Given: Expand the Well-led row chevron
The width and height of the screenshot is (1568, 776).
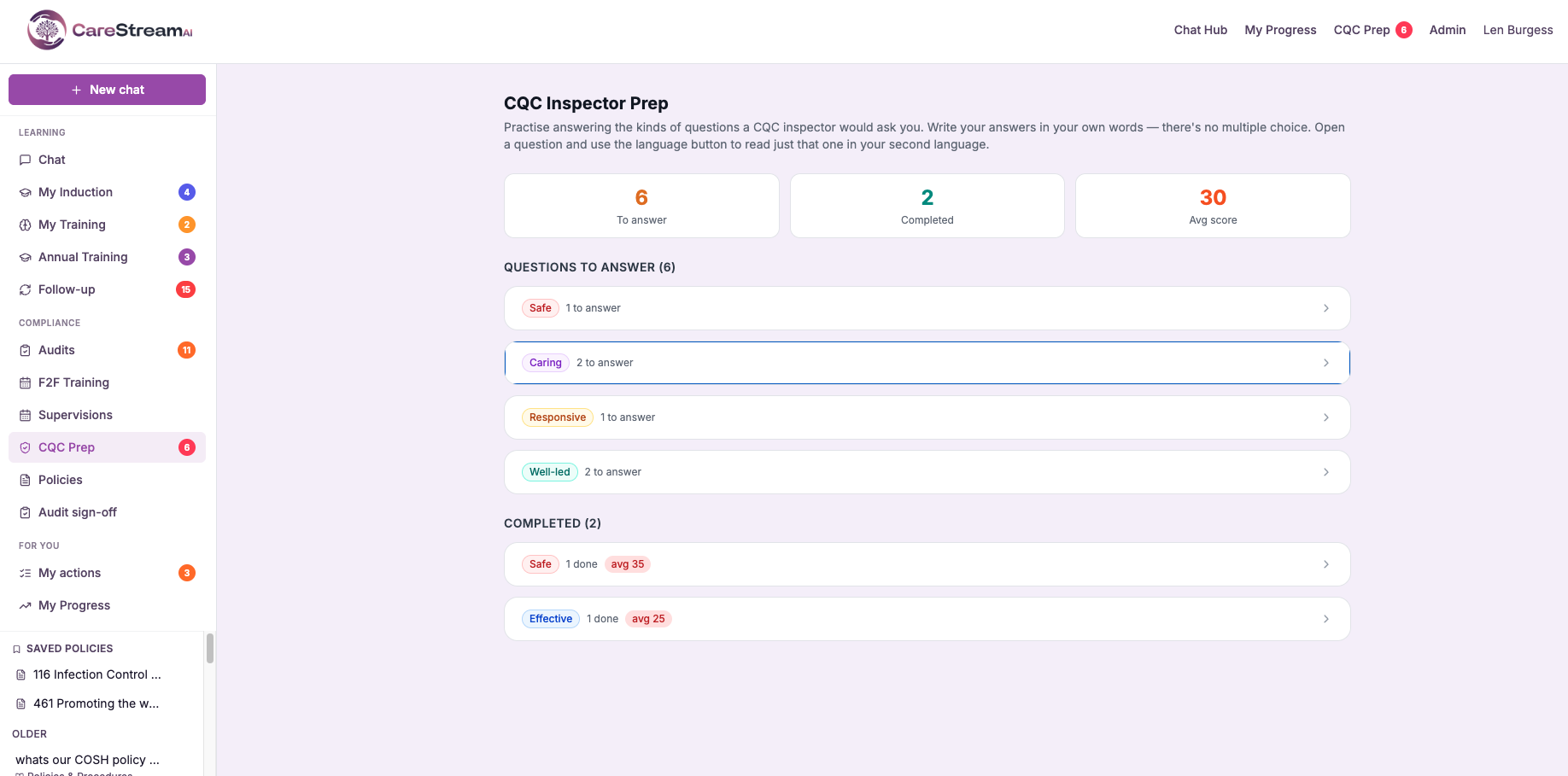Looking at the screenshot, I should (1325, 472).
